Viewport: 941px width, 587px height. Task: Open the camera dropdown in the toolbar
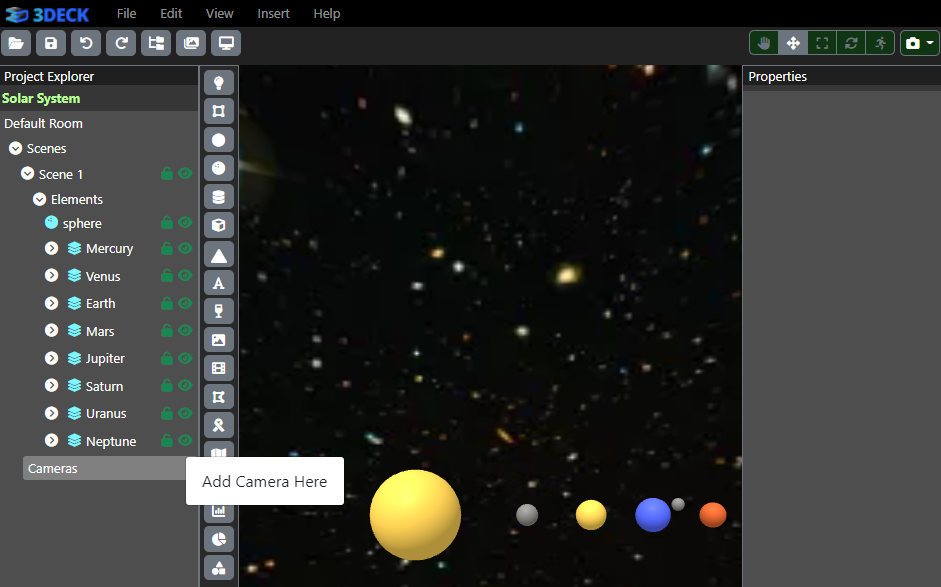(919, 43)
